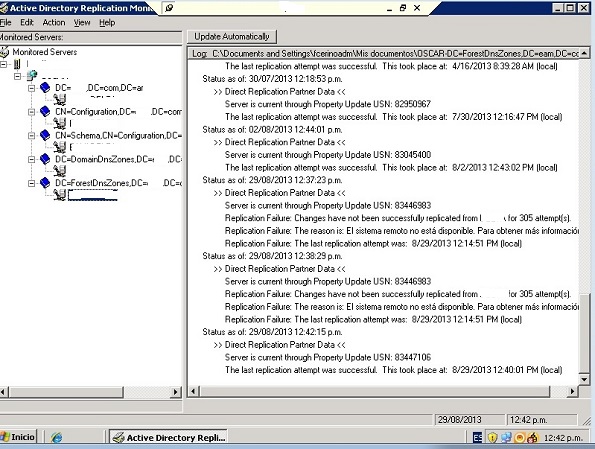Select the DC=ForestDnsZones partition book icon

pyautogui.click(x=45, y=183)
